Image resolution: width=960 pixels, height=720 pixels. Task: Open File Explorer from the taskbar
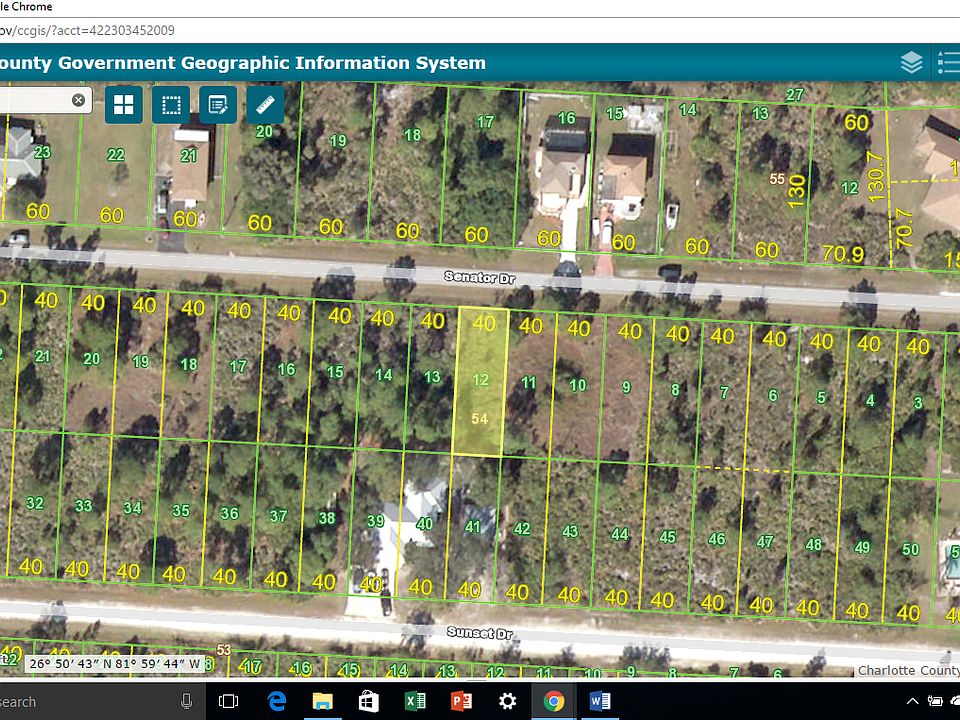point(323,702)
